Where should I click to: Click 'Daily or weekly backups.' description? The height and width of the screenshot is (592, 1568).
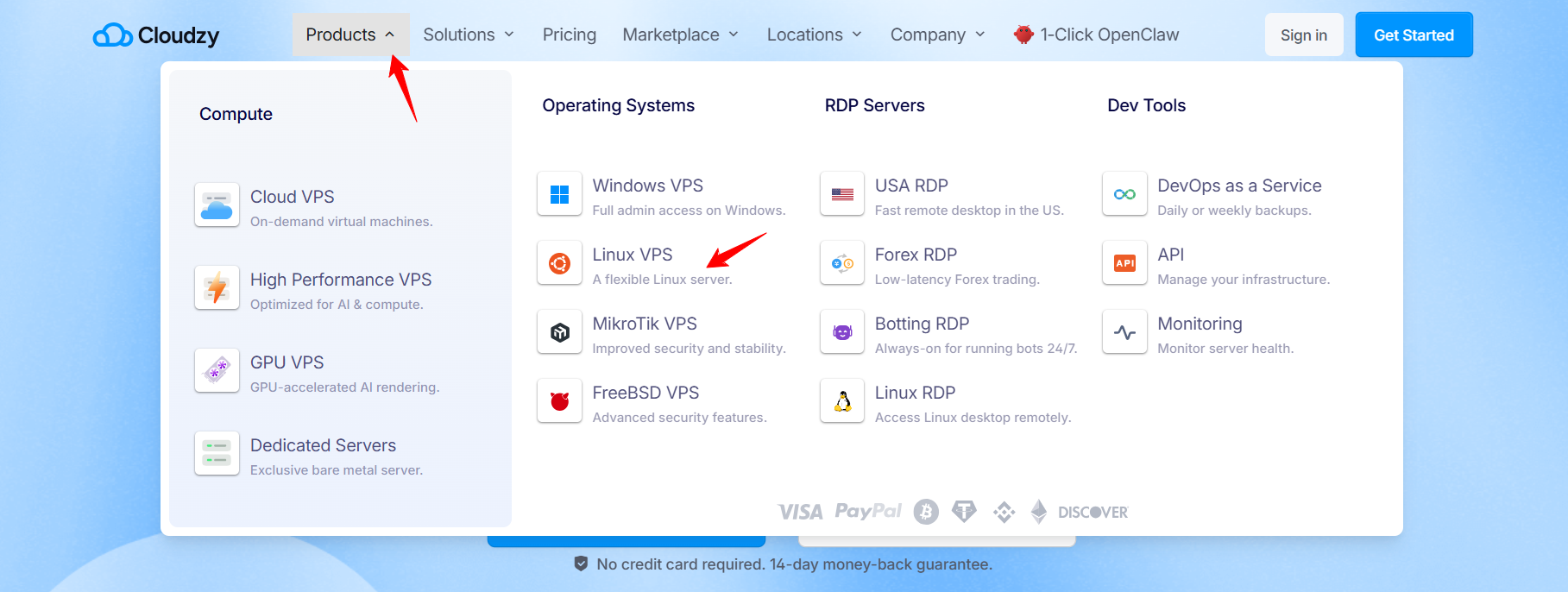tap(1234, 211)
